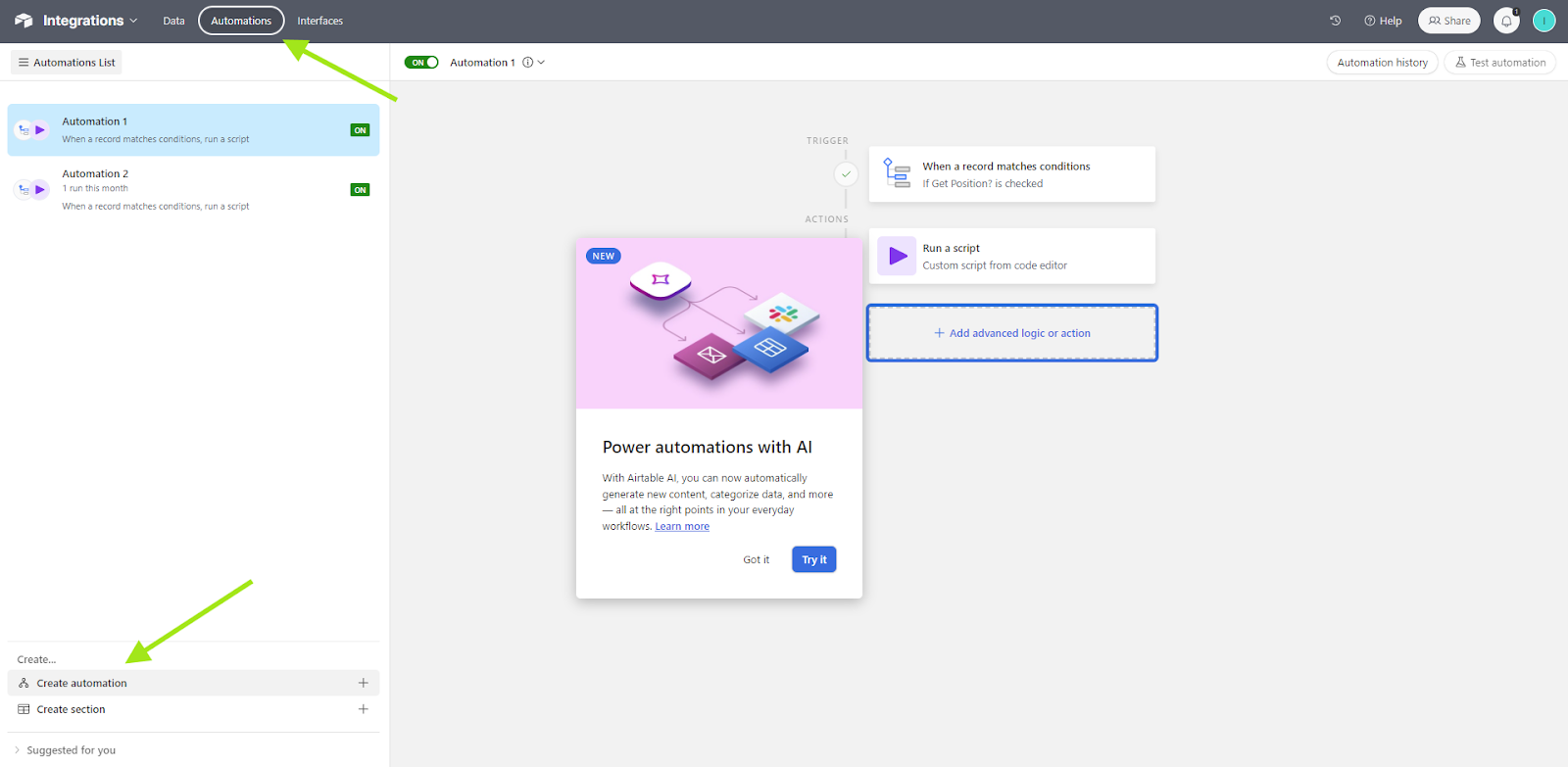Viewport: 1568px width, 767px height.
Task: Click the Create section table icon
Action: click(x=24, y=709)
